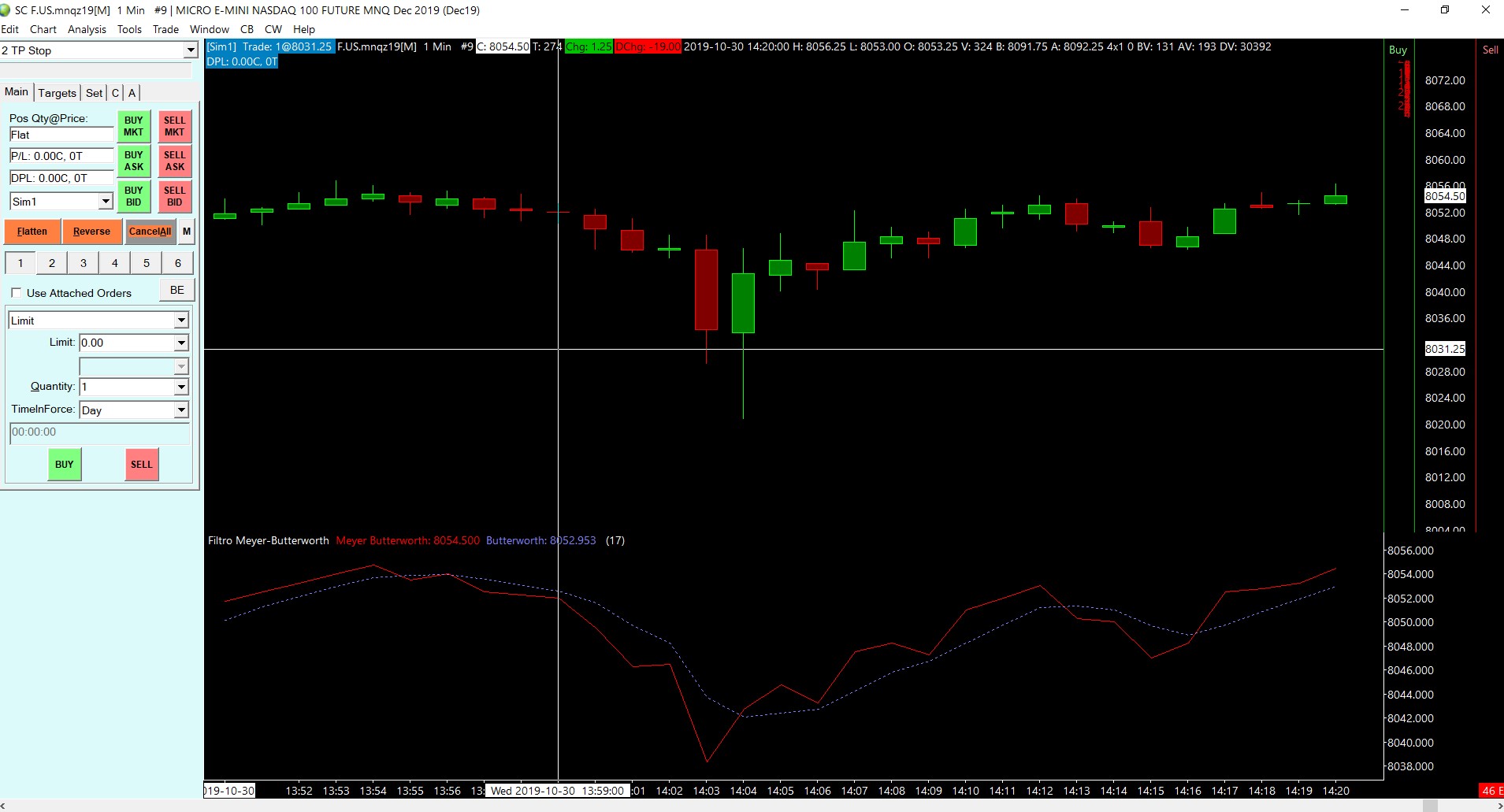Click the BUY ASK button

[134, 161]
